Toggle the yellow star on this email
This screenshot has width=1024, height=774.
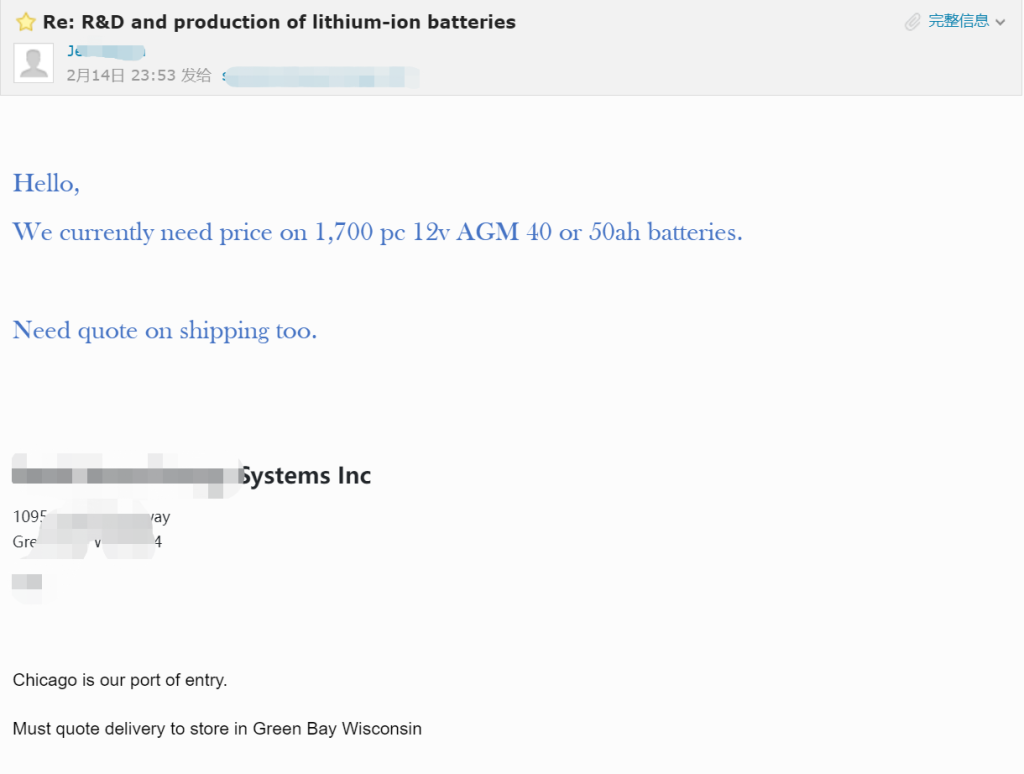(25, 22)
